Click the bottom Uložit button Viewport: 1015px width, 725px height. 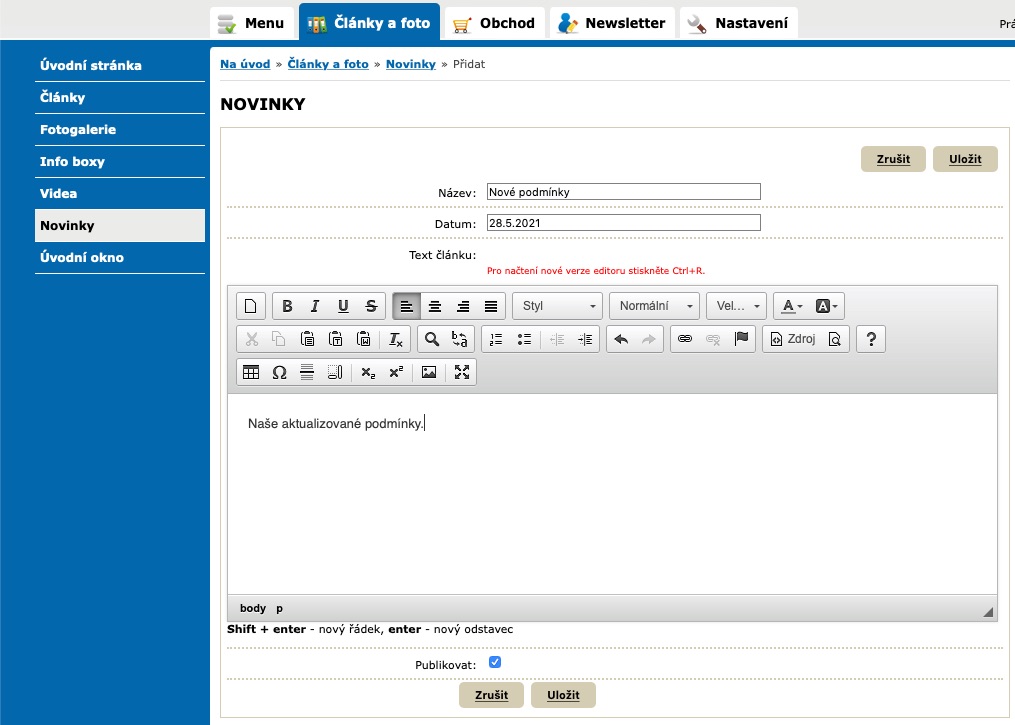point(563,695)
